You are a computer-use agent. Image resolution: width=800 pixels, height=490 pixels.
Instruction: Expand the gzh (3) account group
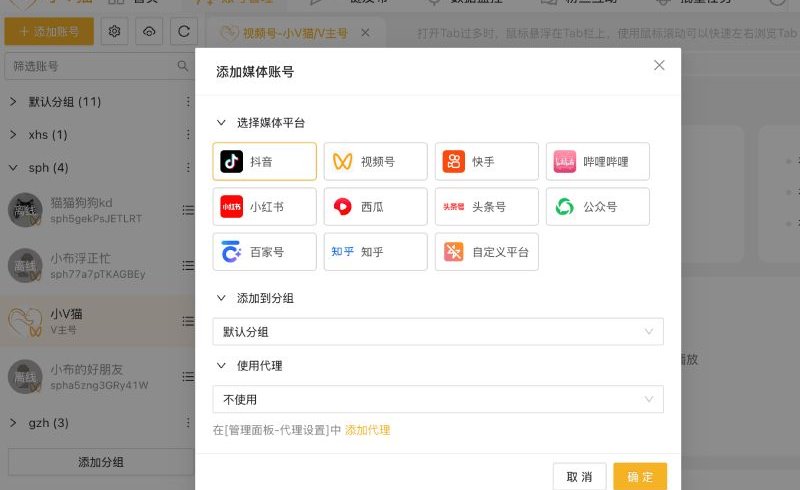13,423
